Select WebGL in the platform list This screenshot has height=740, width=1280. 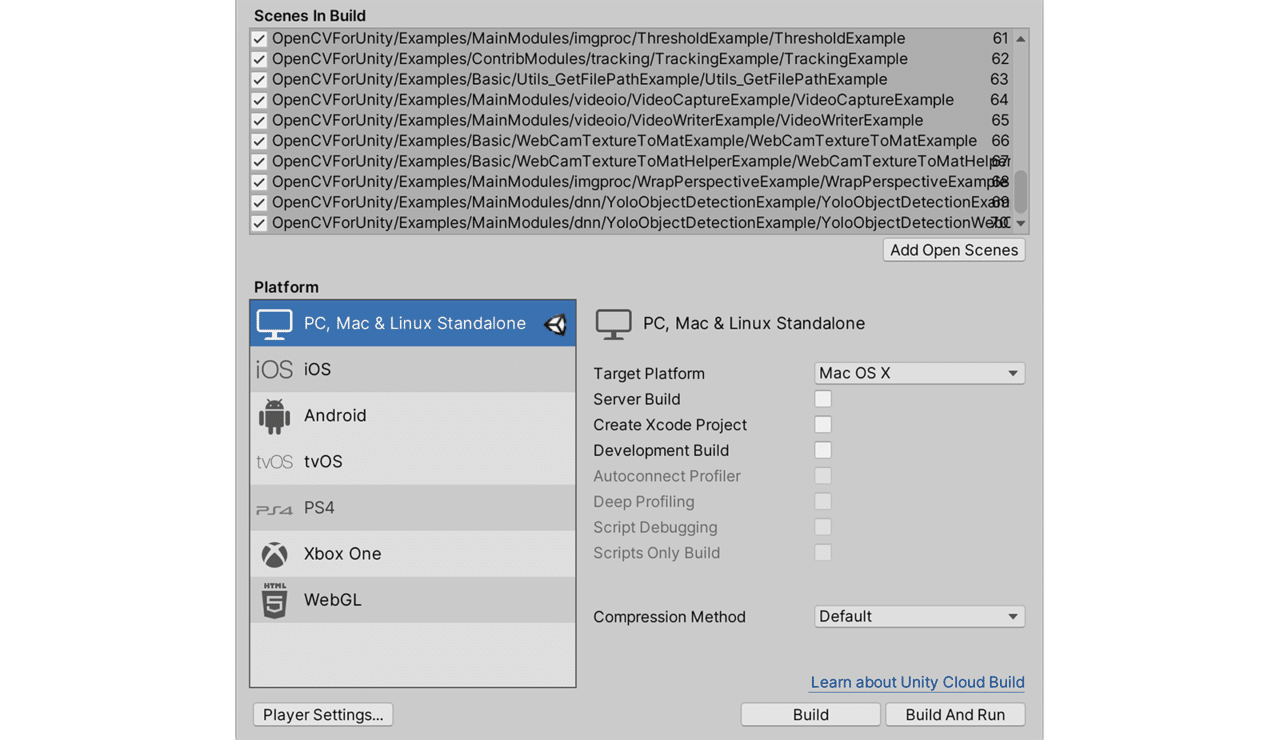413,600
